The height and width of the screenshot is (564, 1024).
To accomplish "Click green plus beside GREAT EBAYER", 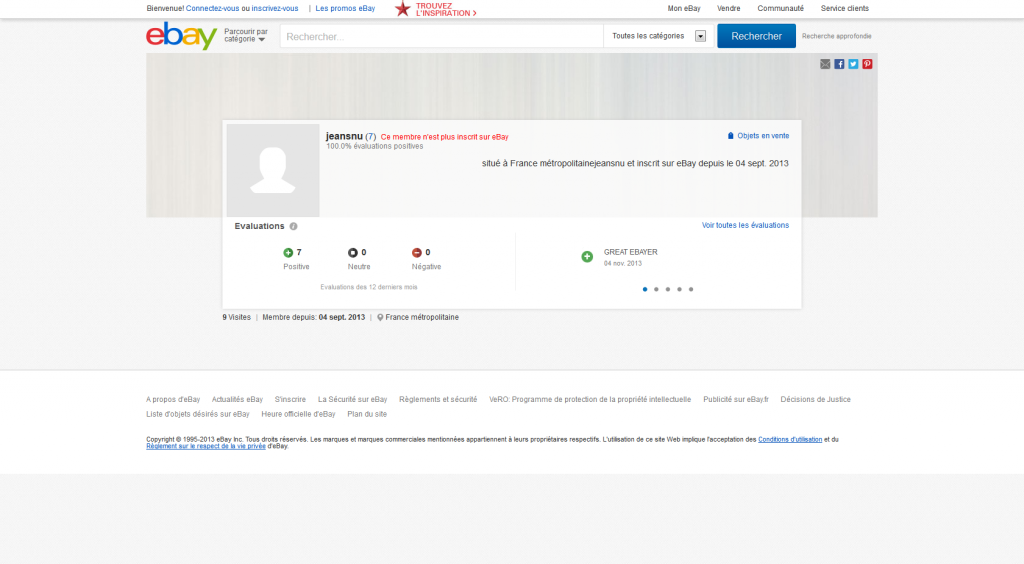I will pos(587,257).
